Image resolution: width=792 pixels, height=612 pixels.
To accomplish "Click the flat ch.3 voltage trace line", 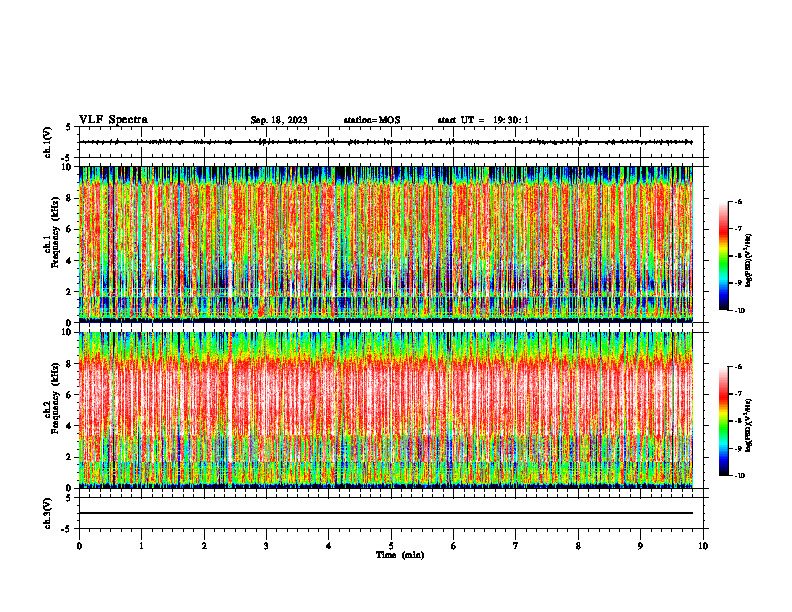I will click(386, 513).
